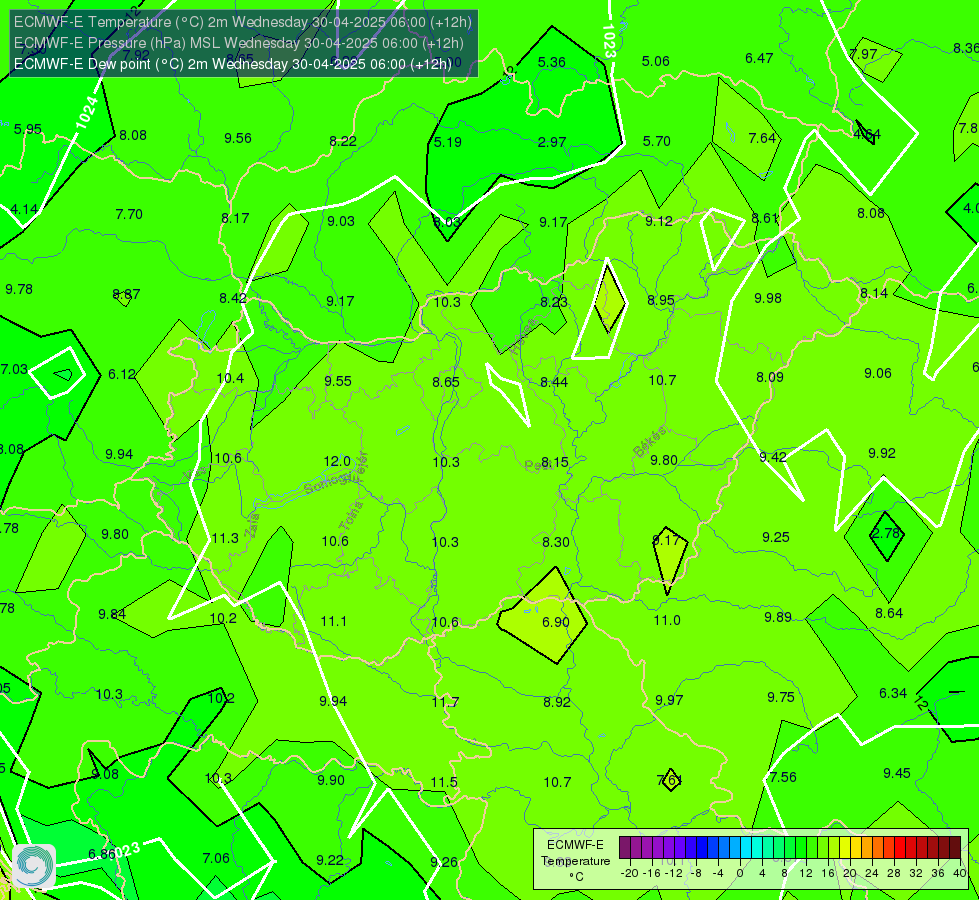
Task: Click the temperature value 6.12
Action: pos(122,373)
